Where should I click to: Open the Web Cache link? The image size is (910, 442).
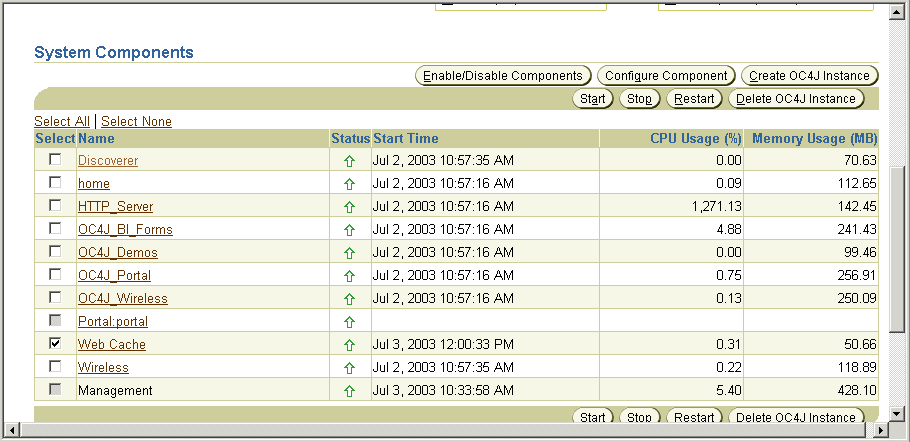(x=112, y=345)
